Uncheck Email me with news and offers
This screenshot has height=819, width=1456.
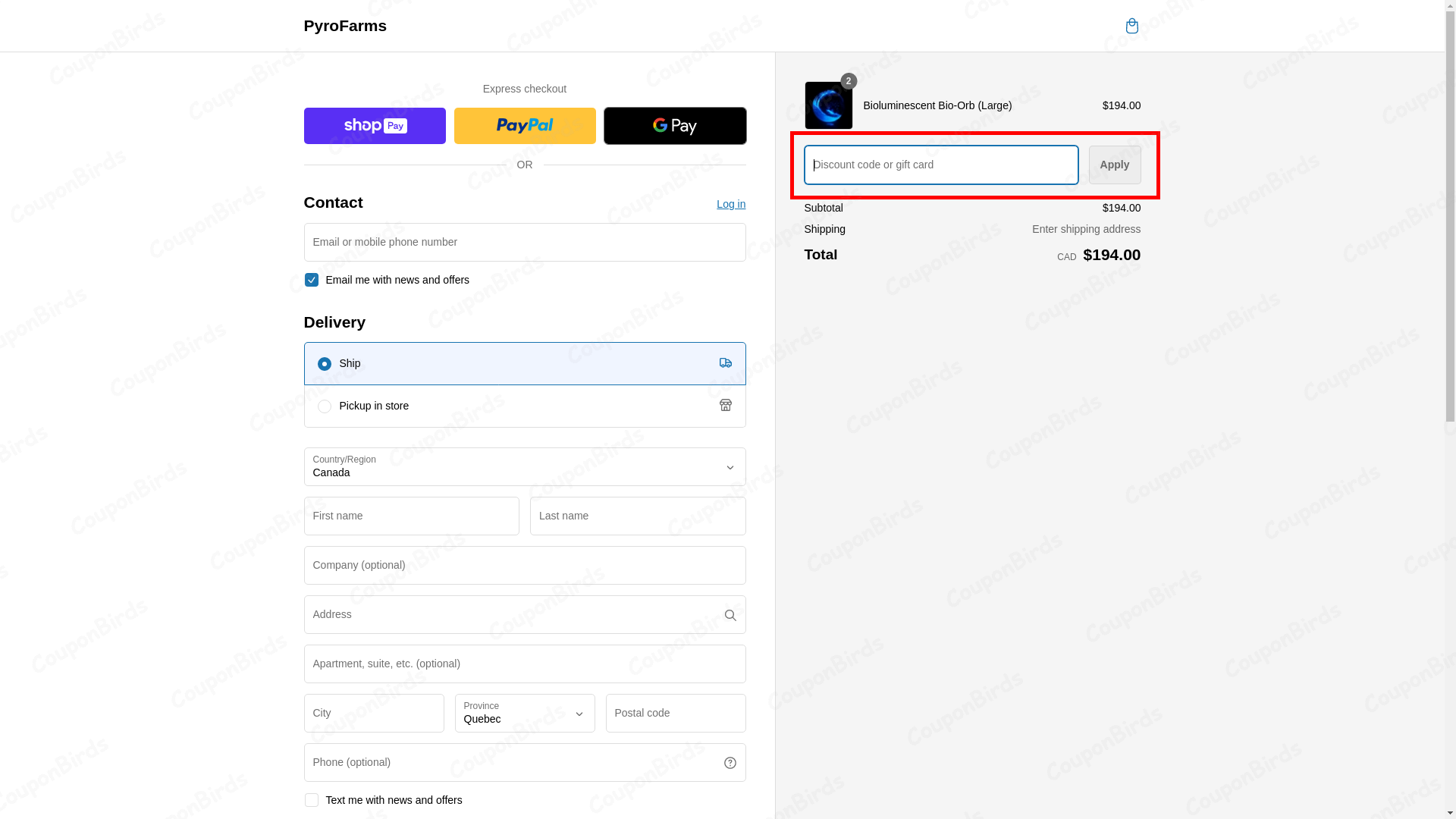[311, 280]
